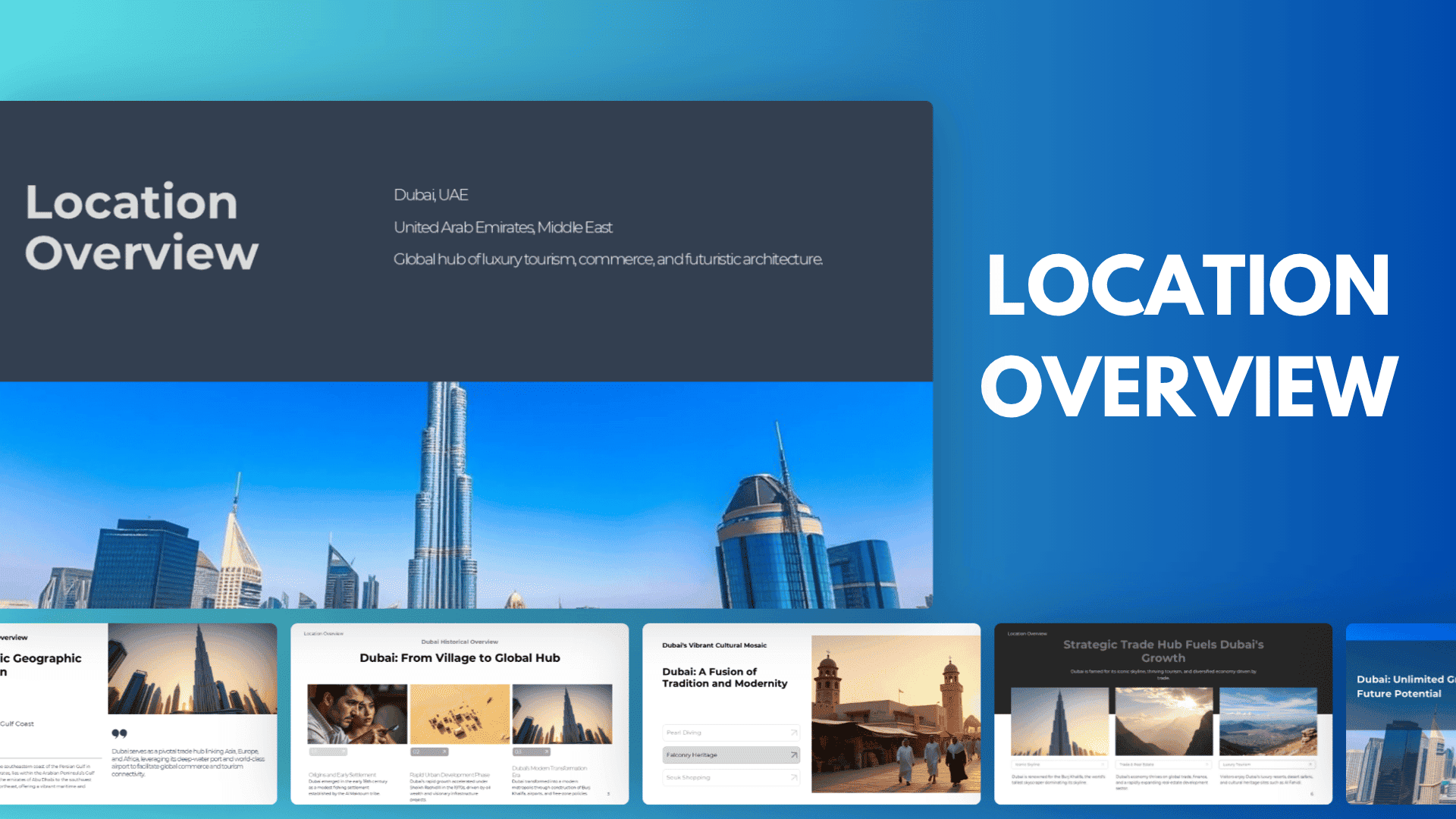Viewport: 1456px width, 819px height.
Task: Click the couple photo in the history slide
Action: pos(357,714)
